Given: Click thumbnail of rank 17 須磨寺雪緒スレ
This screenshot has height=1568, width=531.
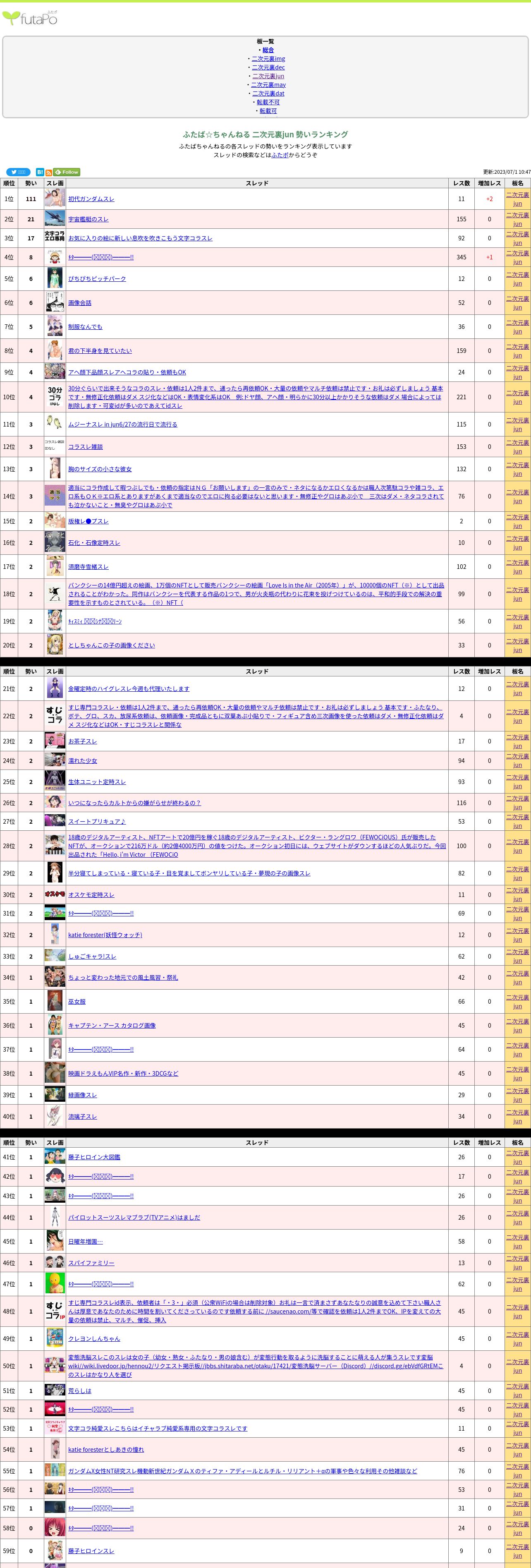Looking at the screenshot, I should (55, 566).
